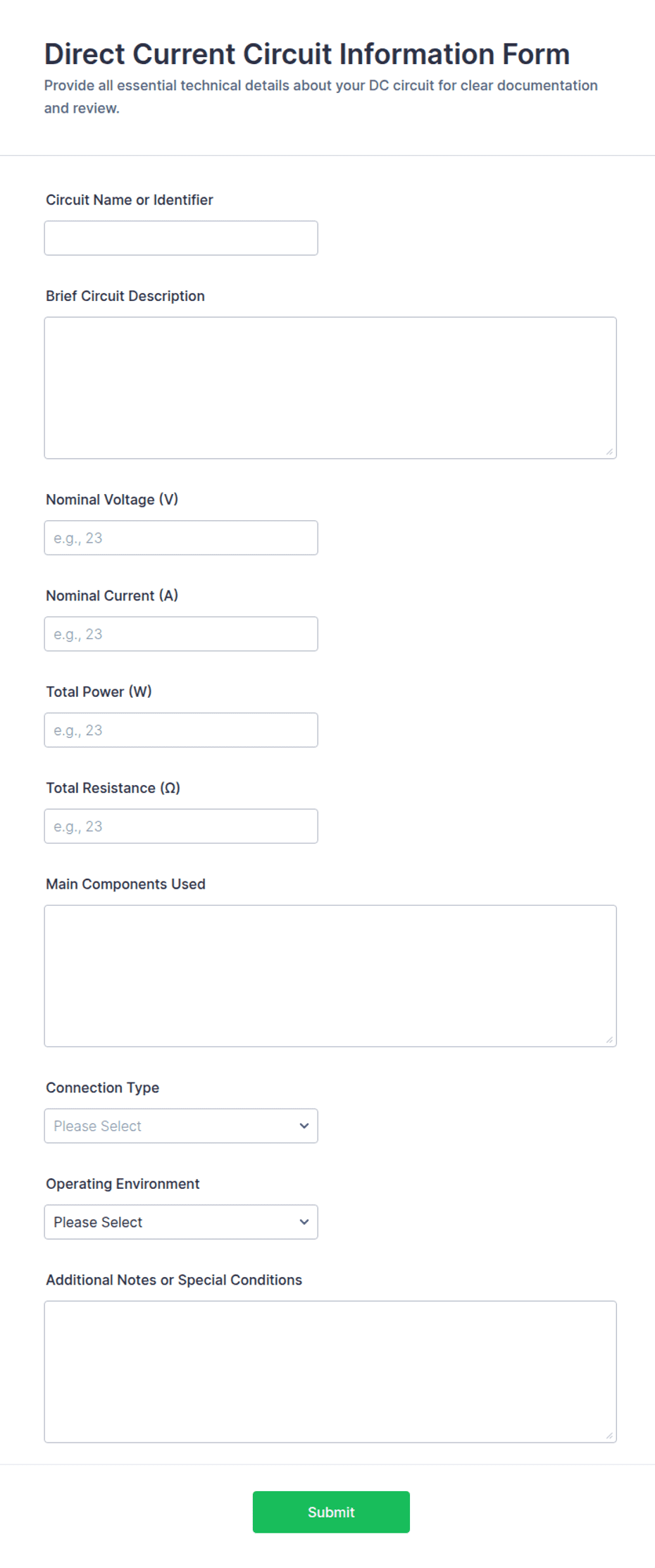Screen dimensions: 655x1568
Task: Click the Additional Notes or Special Conditions textarea
Action: [330, 1372]
